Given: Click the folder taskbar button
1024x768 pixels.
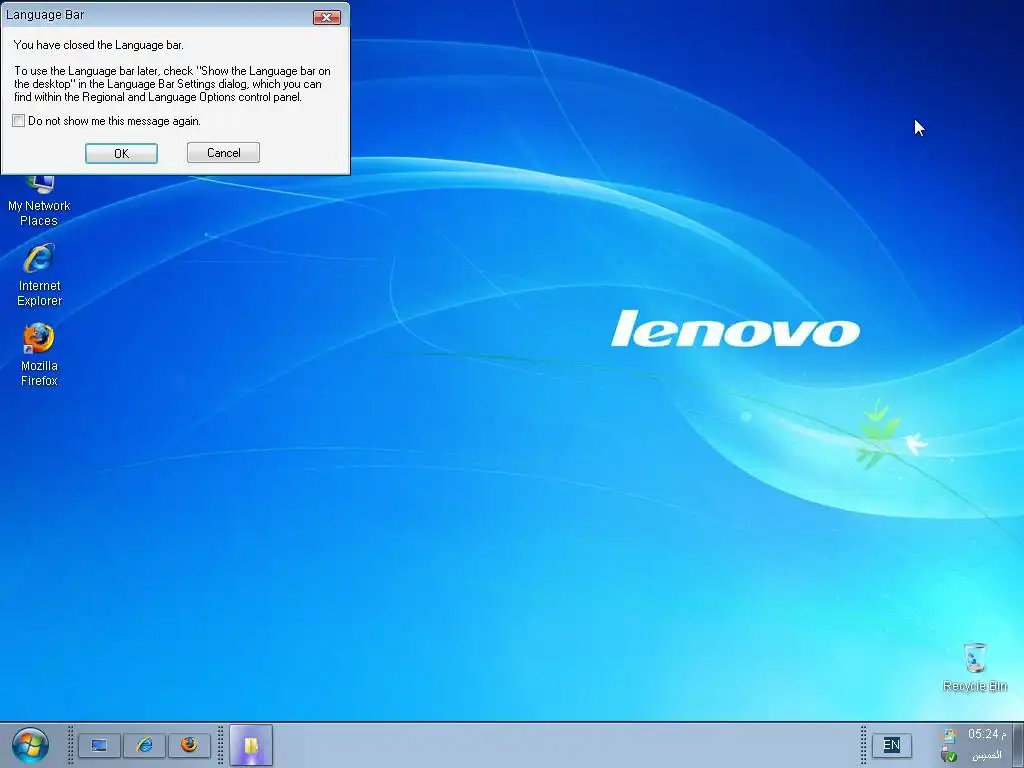Looking at the screenshot, I should pyautogui.click(x=251, y=745).
